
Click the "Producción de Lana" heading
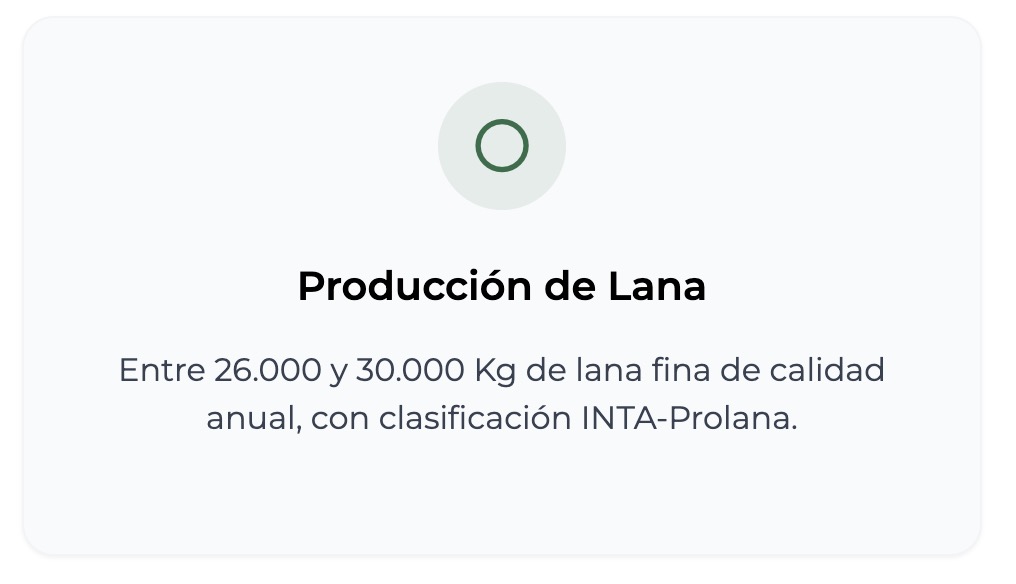(502, 287)
